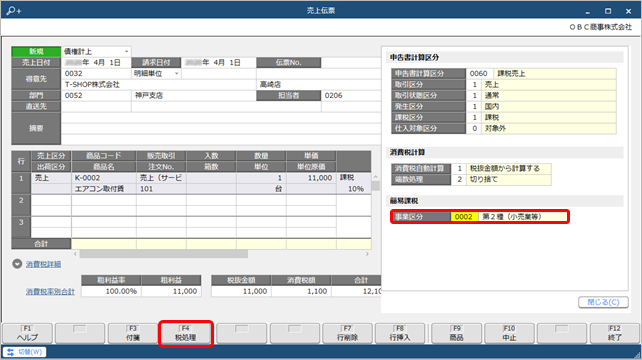Click the 仕入対象区分 value 対象外
This screenshot has width=642, height=360.
click(x=549, y=129)
